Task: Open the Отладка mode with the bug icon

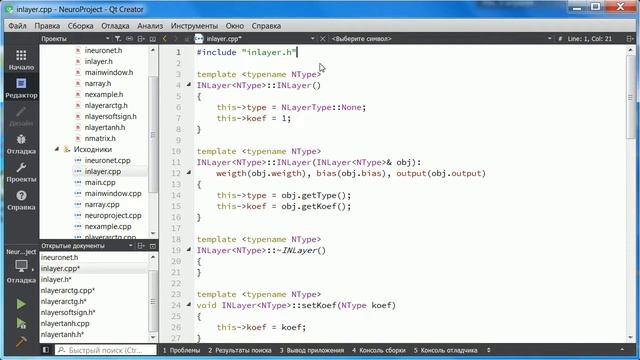Action: (x=21, y=144)
